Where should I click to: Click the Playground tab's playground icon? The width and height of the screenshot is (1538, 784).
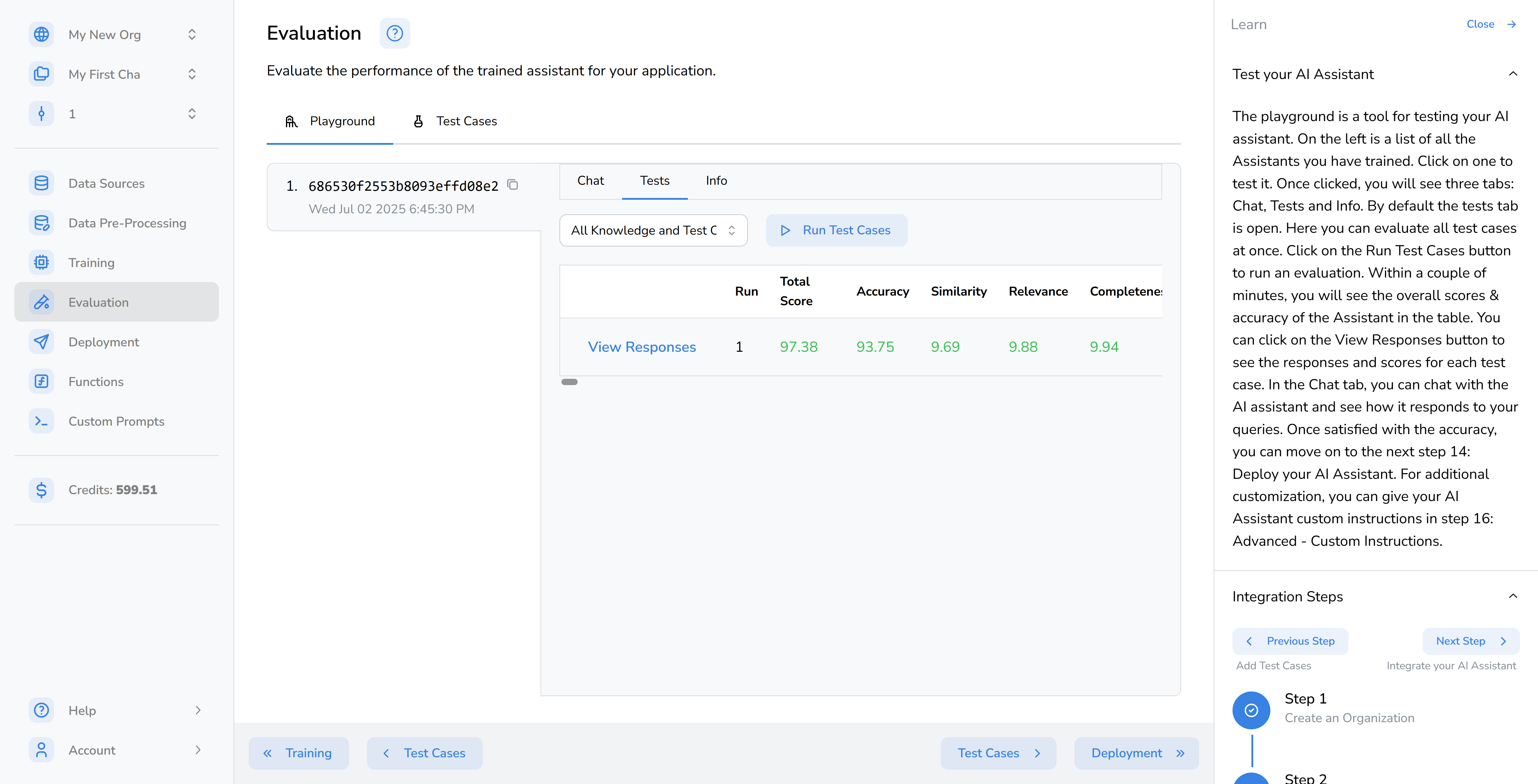click(x=291, y=121)
